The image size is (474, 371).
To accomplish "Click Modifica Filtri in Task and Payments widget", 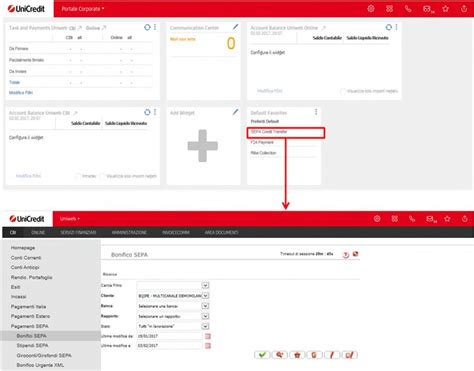I will (21, 93).
